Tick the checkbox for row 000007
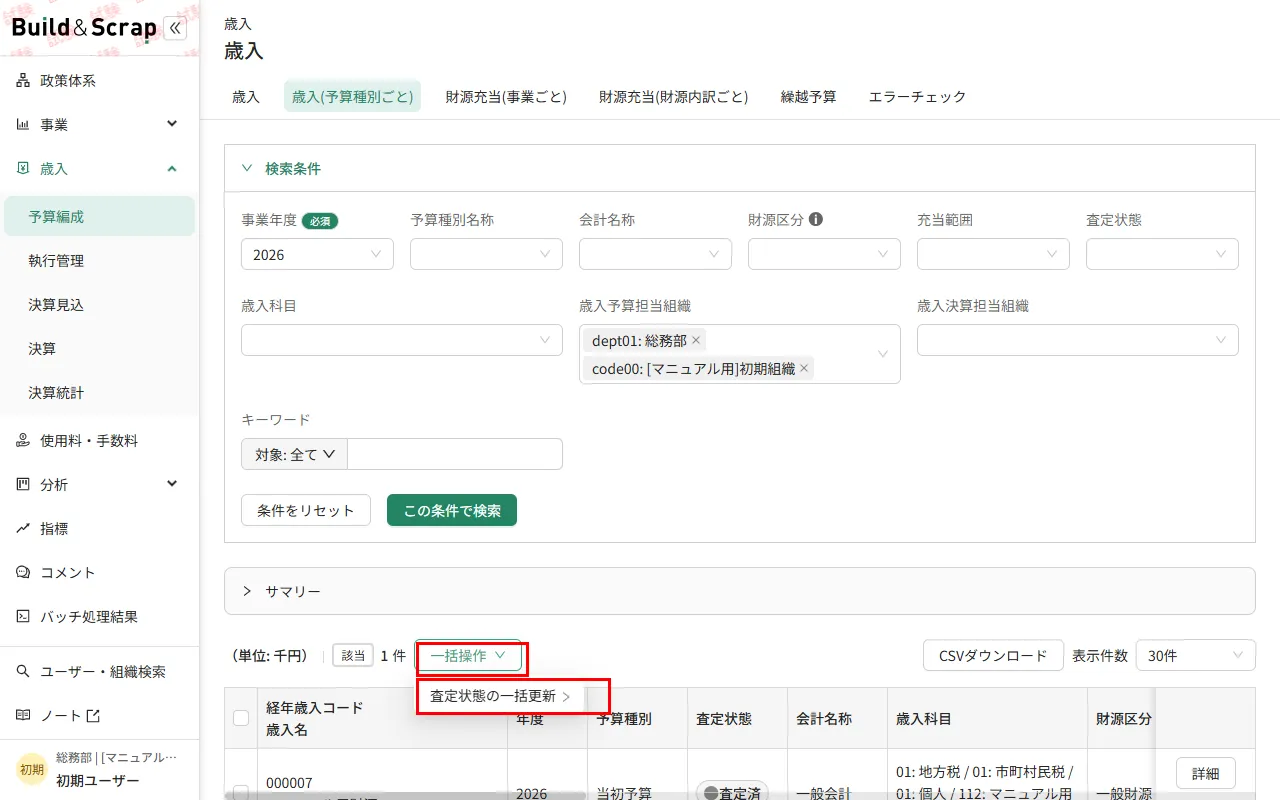Image resolution: width=1280 pixels, height=800 pixels. [x=241, y=792]
